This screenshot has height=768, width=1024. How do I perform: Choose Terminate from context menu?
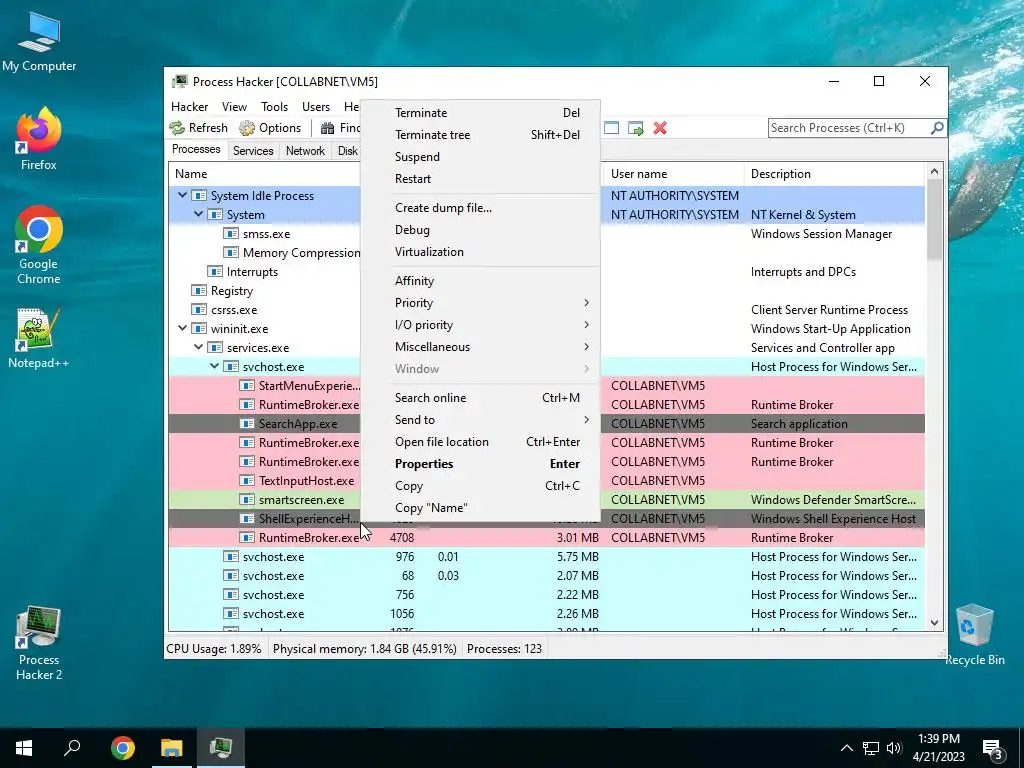click(x=481, y=113)
